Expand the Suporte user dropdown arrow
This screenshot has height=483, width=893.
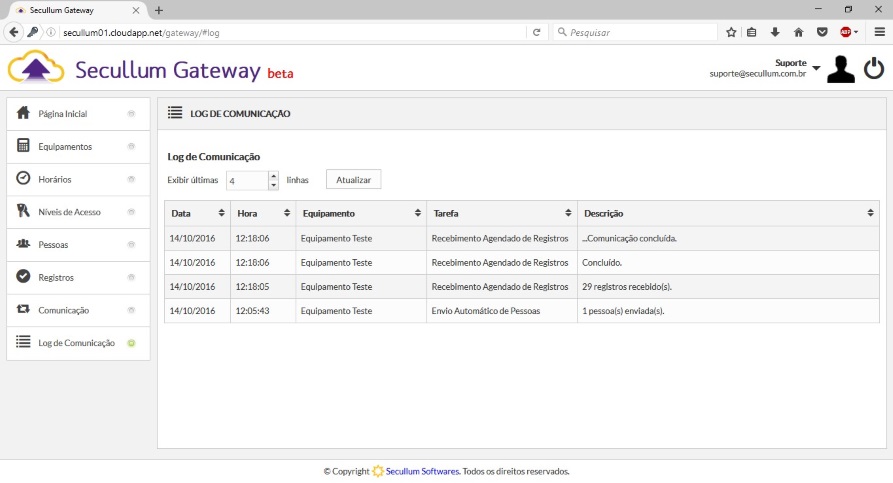pos(816,68)
